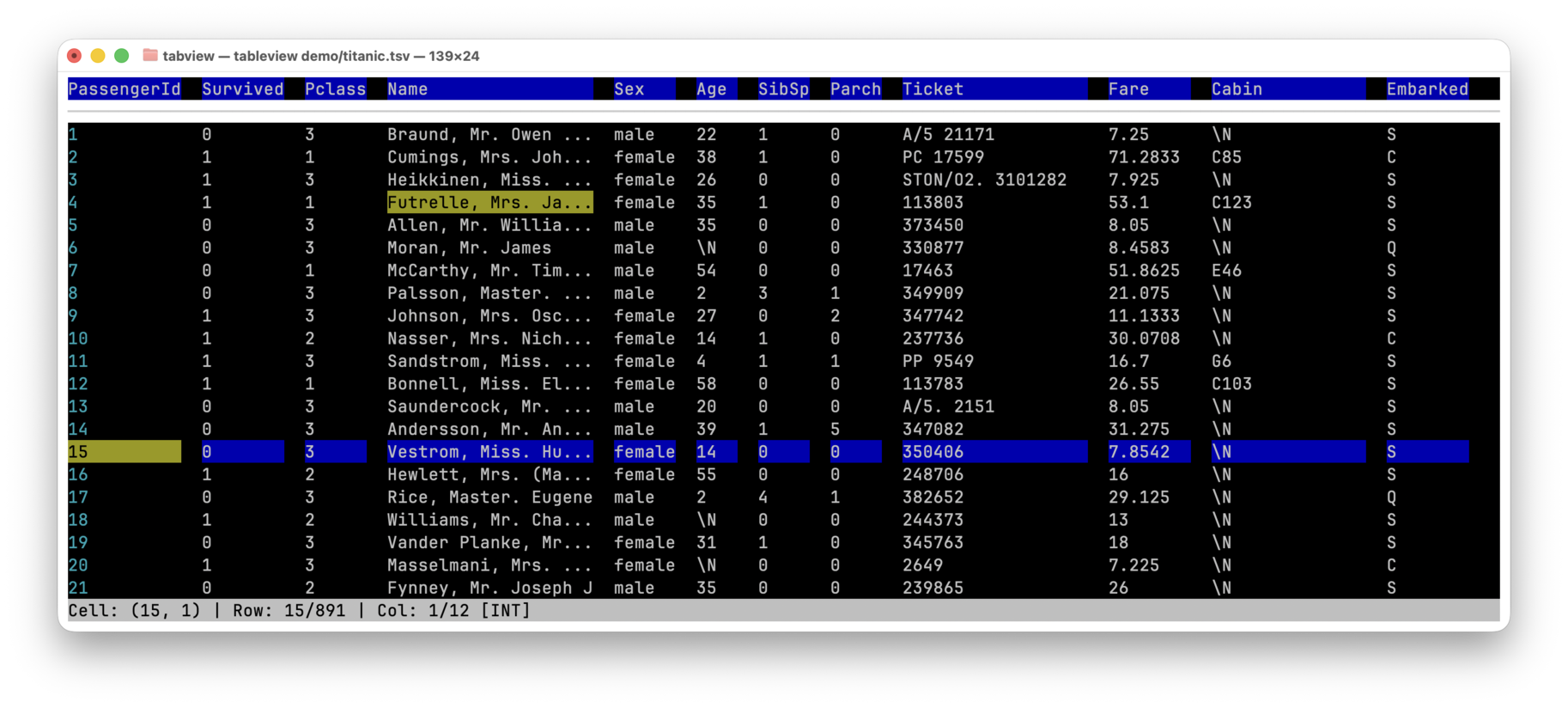The width and height of the screenshot is (1568, 708).
Task: Select the Fare column header
Action: coord(1149,88)
